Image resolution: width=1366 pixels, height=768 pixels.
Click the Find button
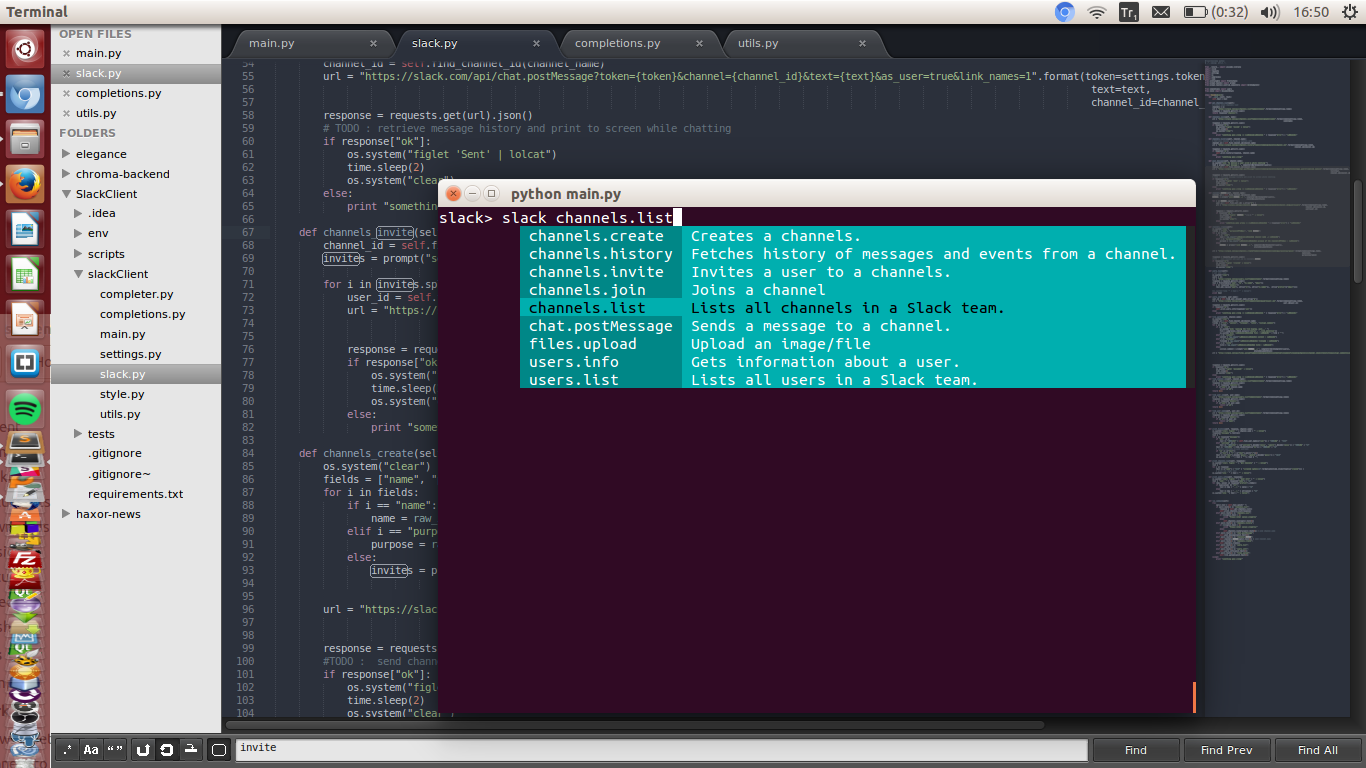(1136, 750)
